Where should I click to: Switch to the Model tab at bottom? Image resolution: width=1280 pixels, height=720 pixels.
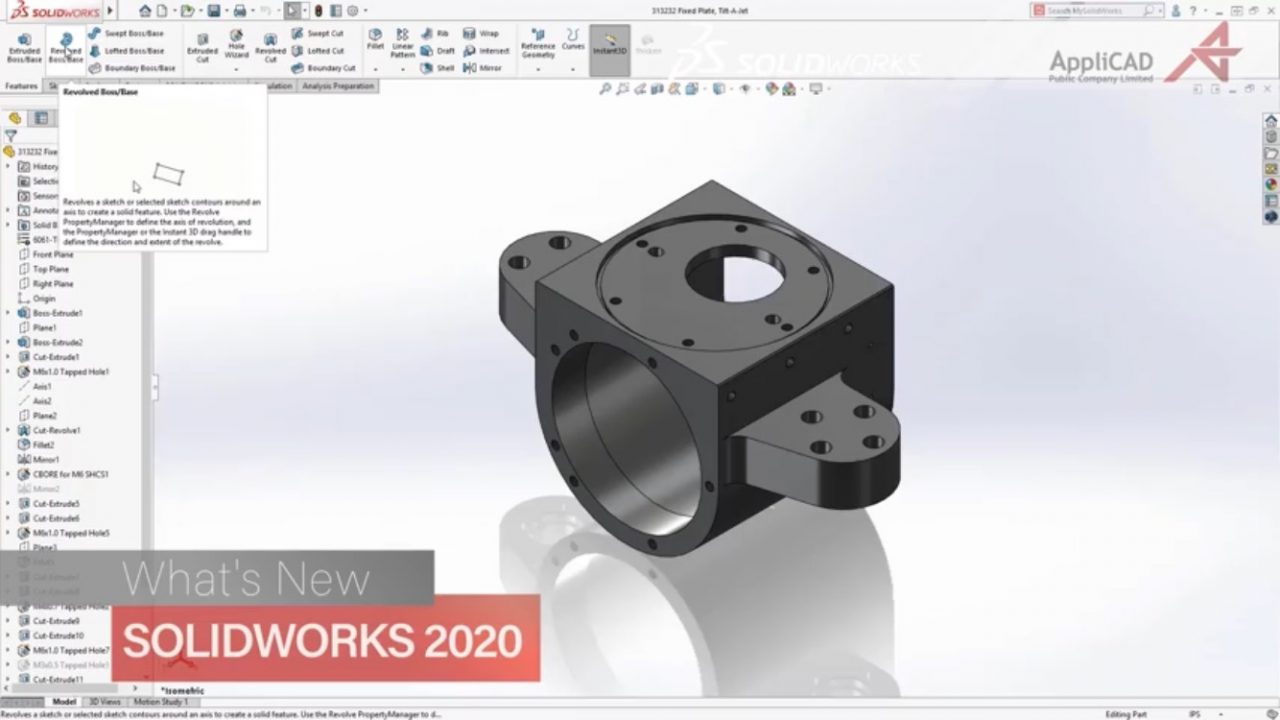64,702
